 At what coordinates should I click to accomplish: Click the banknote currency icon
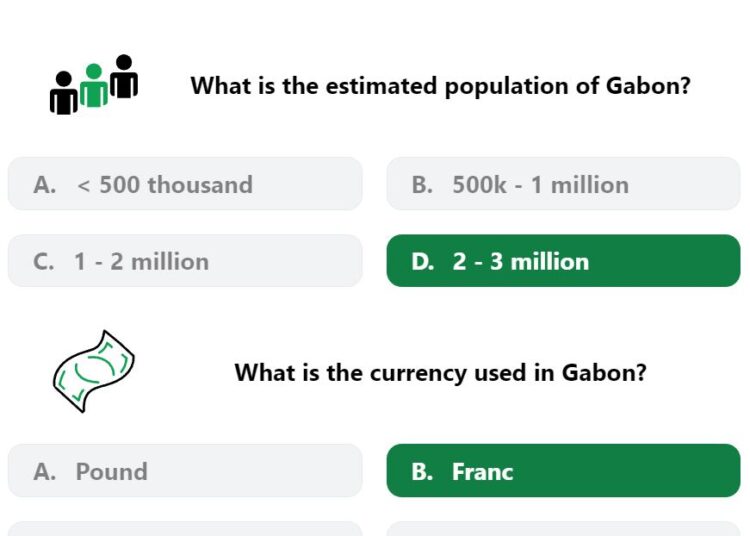(94, 372)
